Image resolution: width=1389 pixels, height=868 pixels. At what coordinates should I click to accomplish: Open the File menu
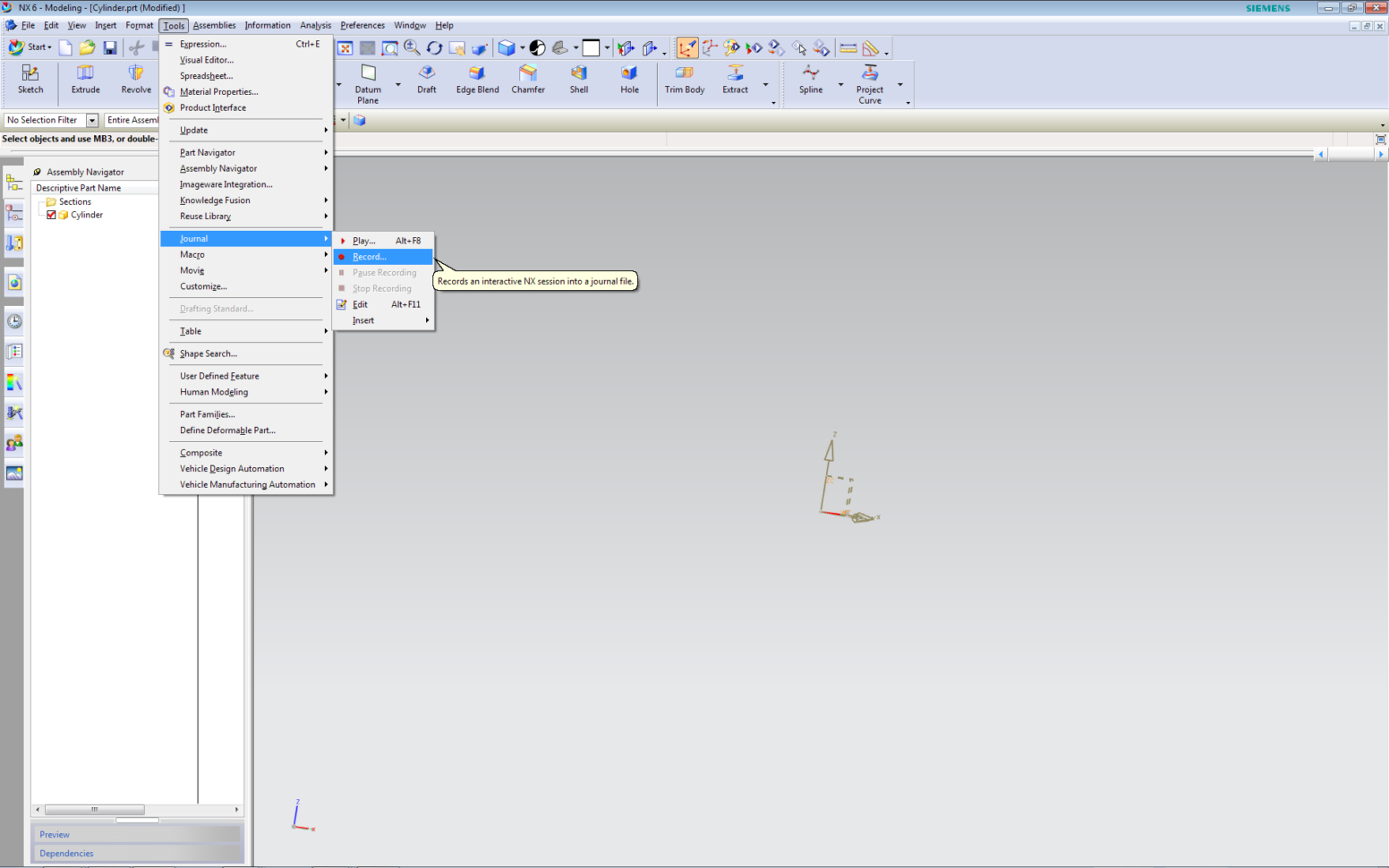pos(28,25)
